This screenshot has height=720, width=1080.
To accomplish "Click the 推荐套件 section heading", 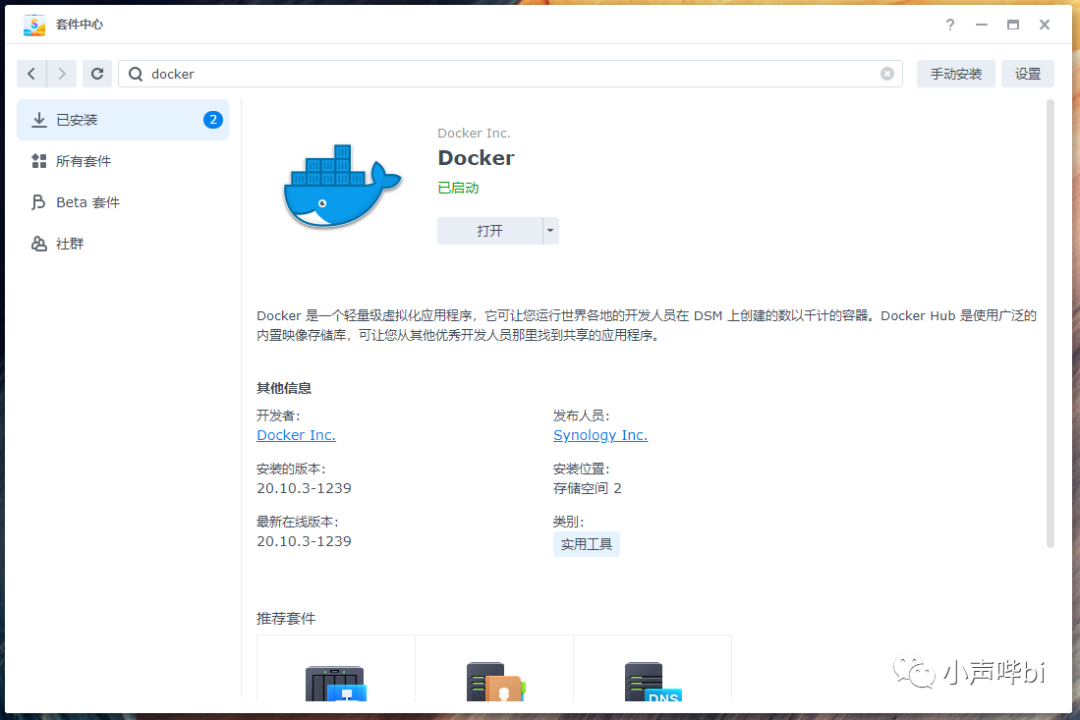I will (x=286, y=619).
